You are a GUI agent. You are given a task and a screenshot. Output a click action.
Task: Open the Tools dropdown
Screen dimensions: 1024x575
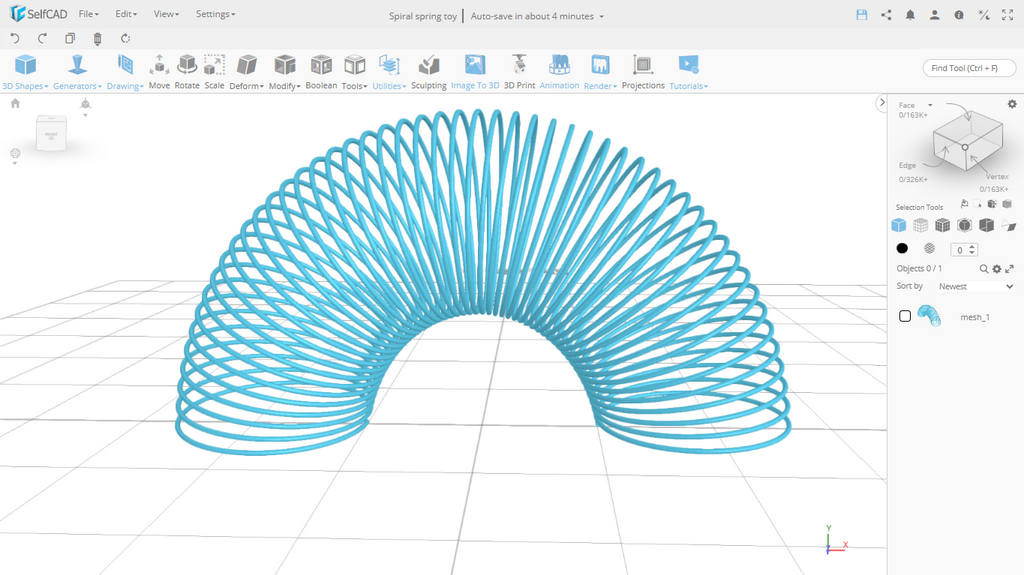coord(354,72)
